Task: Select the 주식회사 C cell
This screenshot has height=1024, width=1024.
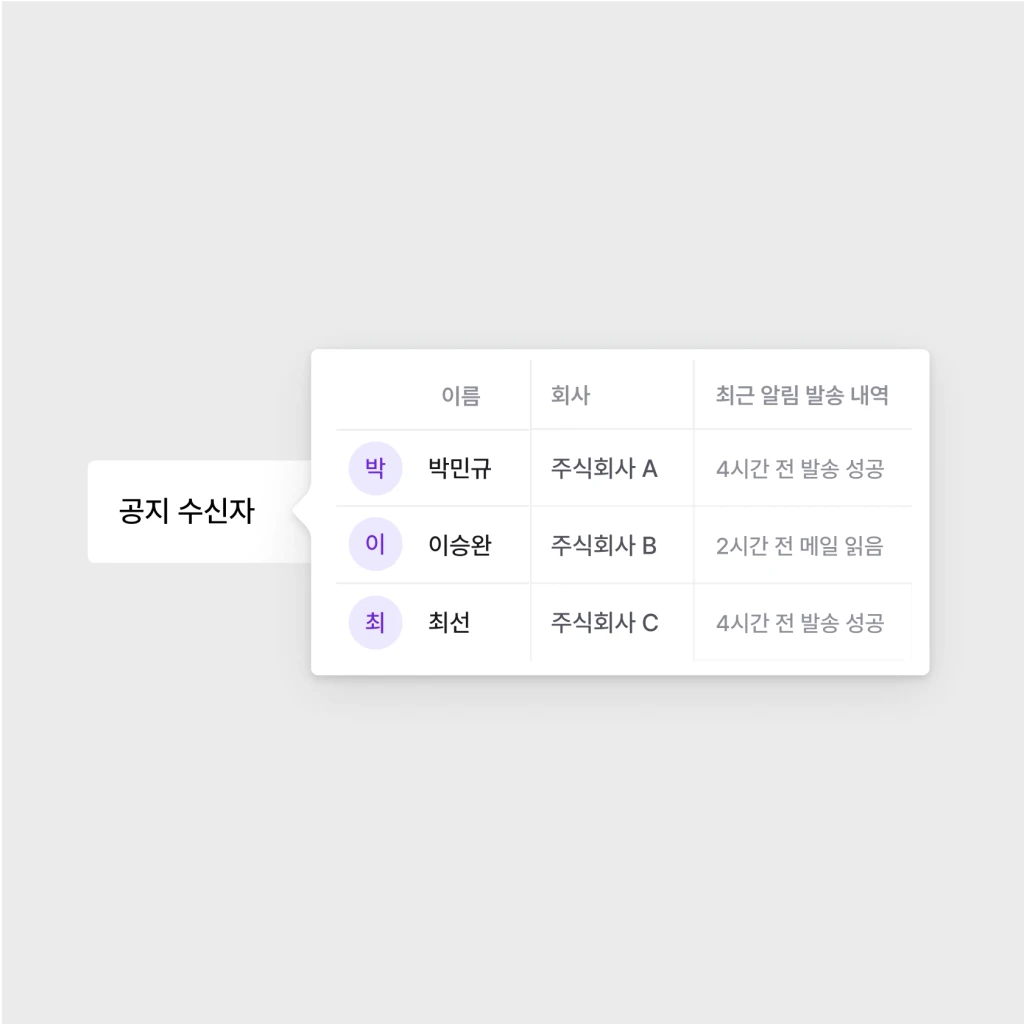Action: 604,622
